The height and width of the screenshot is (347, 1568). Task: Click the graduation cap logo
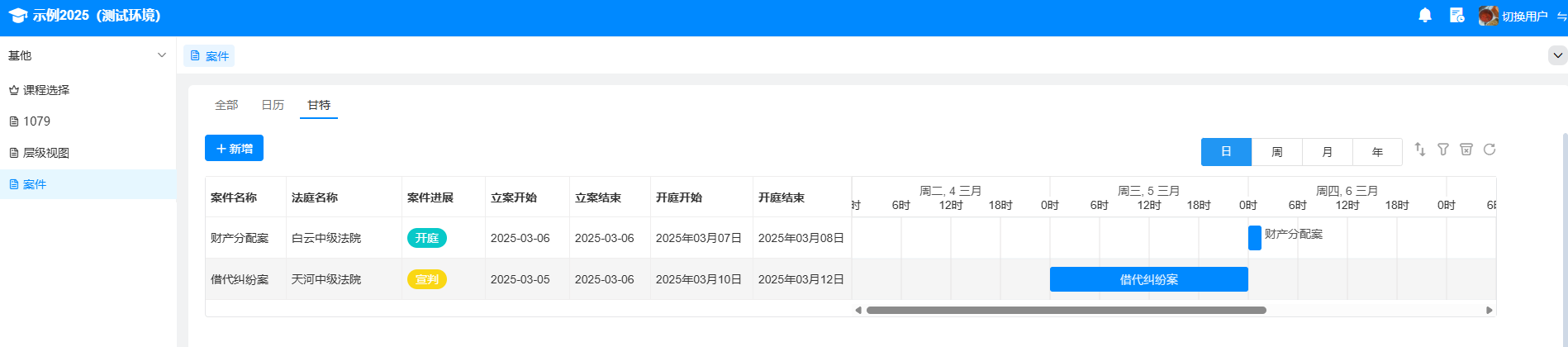coord(17,16)
